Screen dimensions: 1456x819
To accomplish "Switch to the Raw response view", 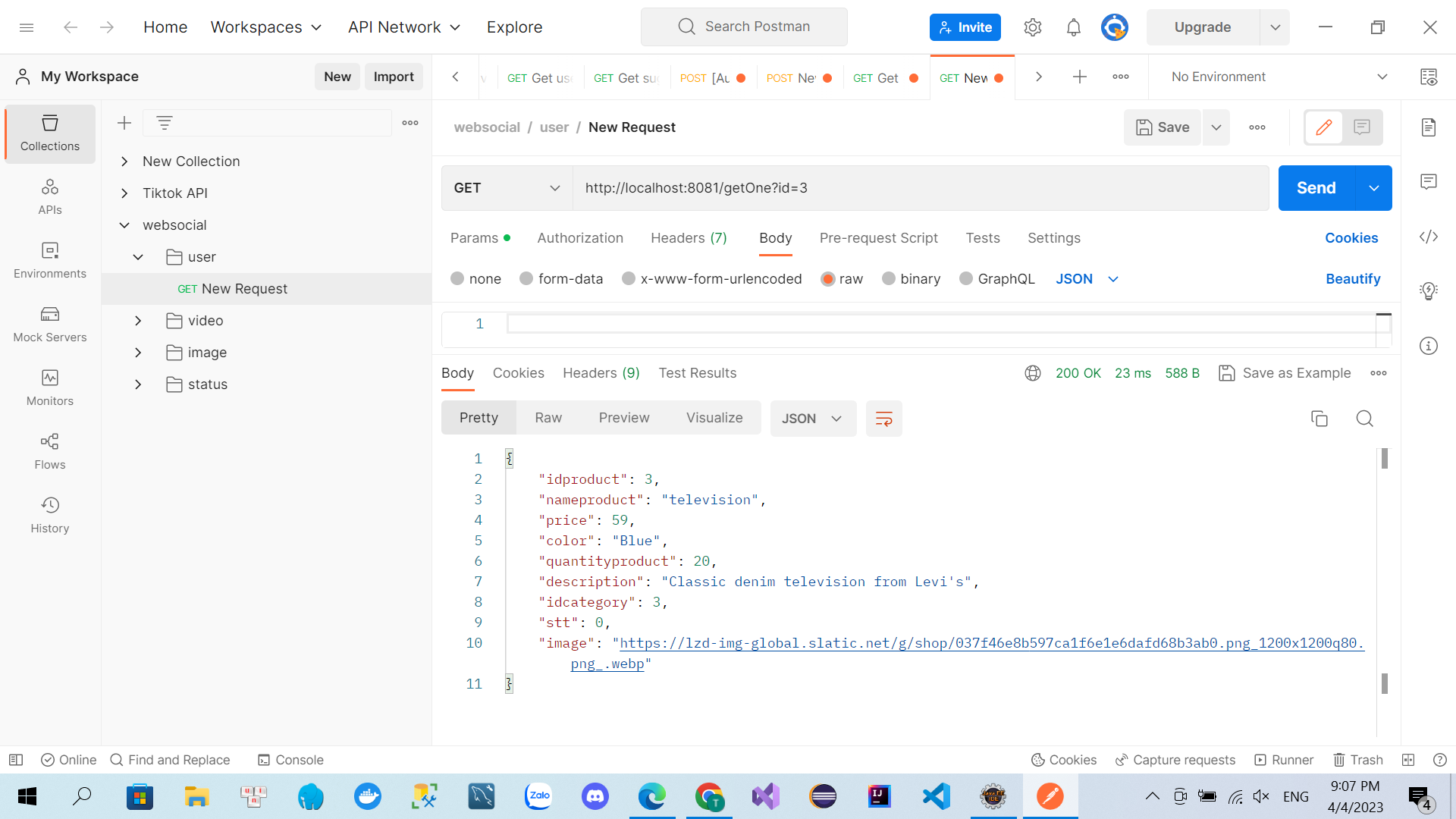I will pos(548,417).
